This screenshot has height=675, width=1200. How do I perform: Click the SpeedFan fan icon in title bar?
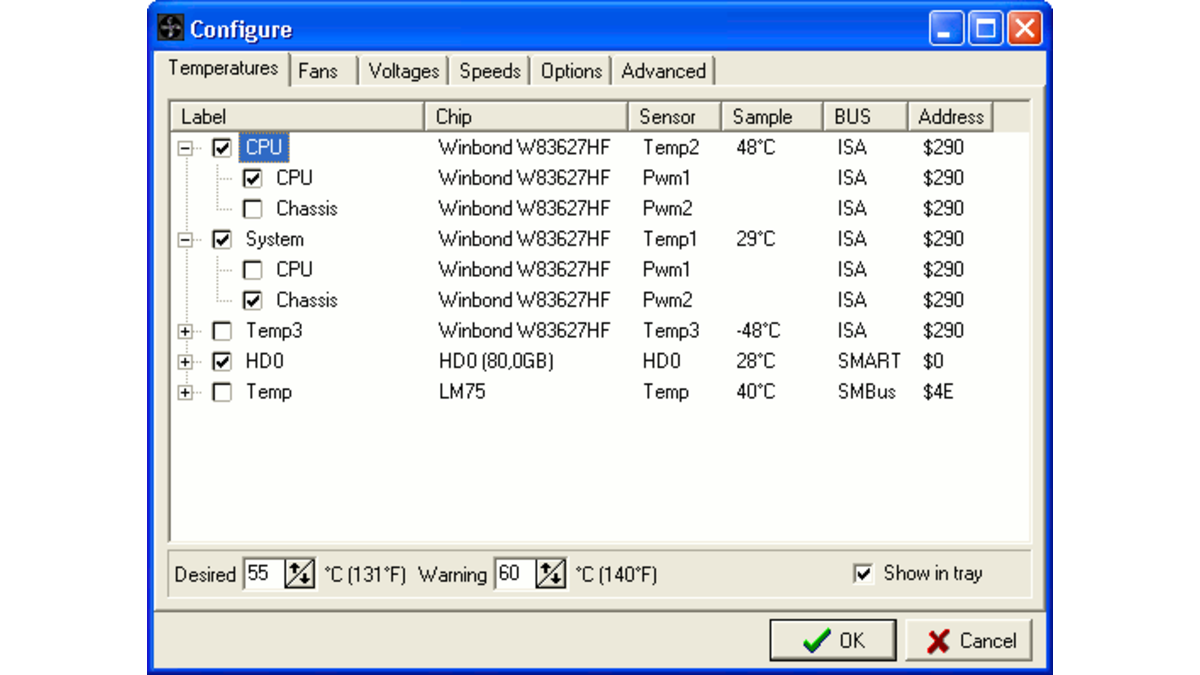171,28
